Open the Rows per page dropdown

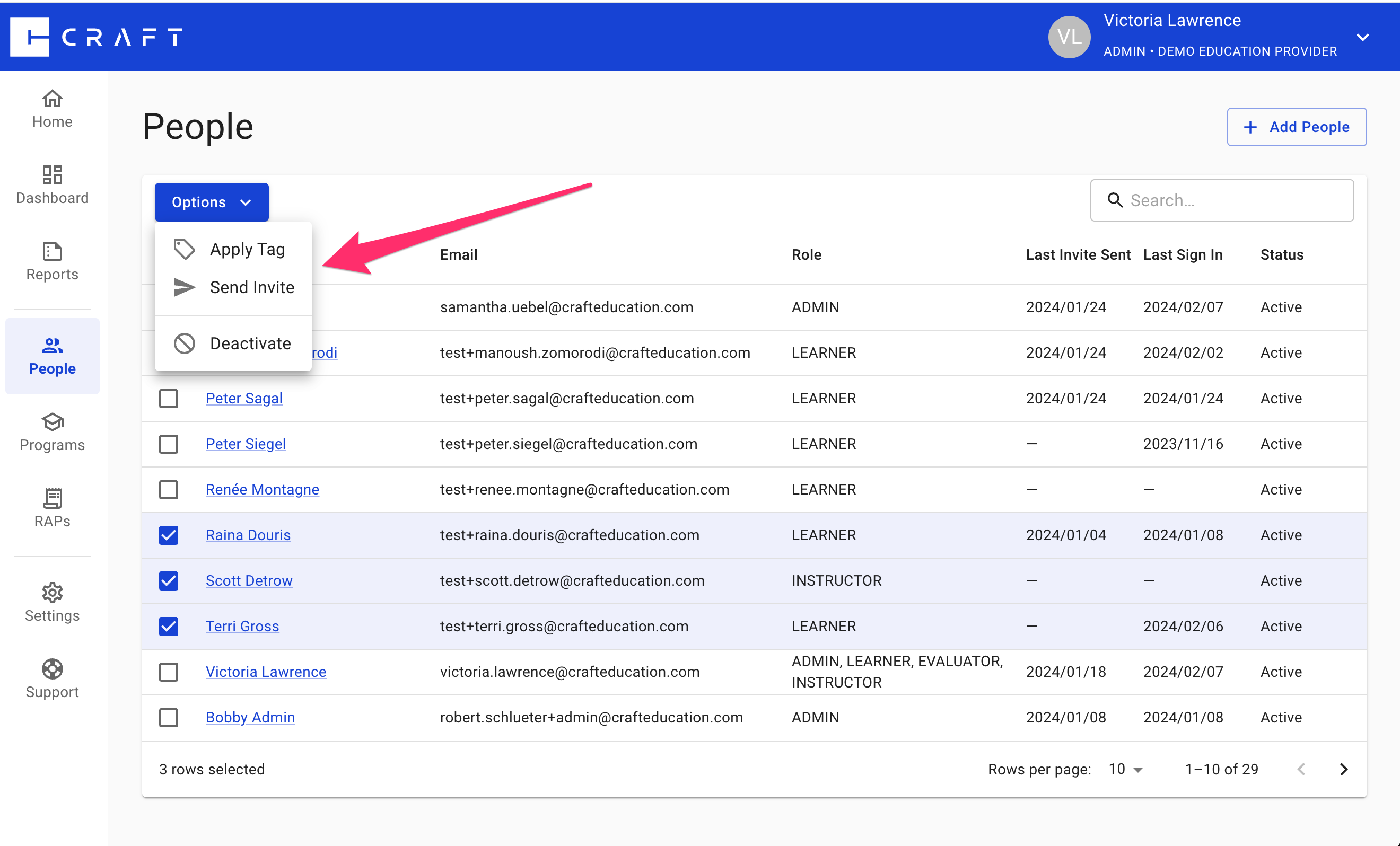click(1124, 769)
